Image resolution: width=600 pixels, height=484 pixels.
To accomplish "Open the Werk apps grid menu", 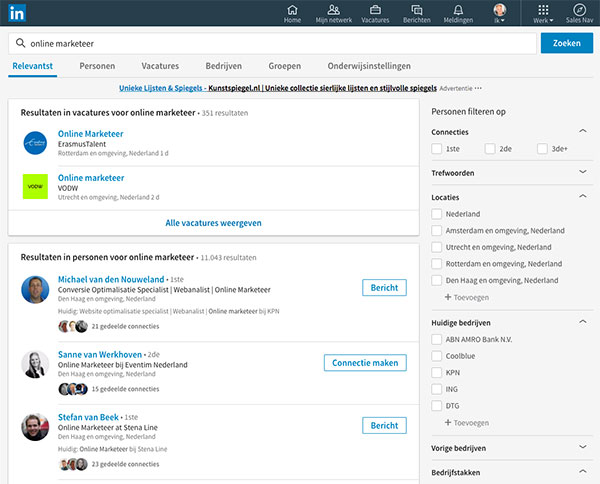I will [543, 14].
